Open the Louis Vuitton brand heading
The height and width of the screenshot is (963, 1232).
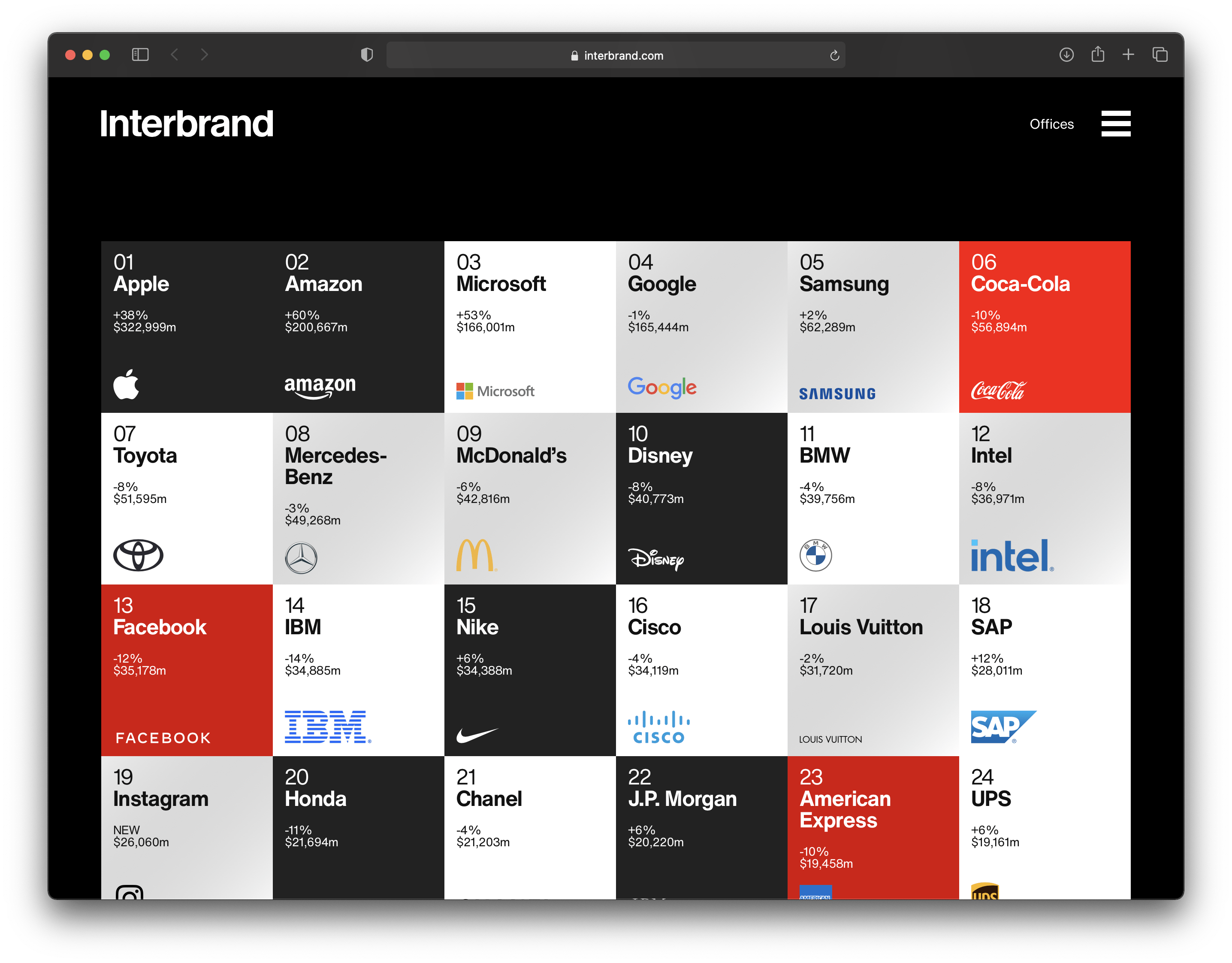861,627
